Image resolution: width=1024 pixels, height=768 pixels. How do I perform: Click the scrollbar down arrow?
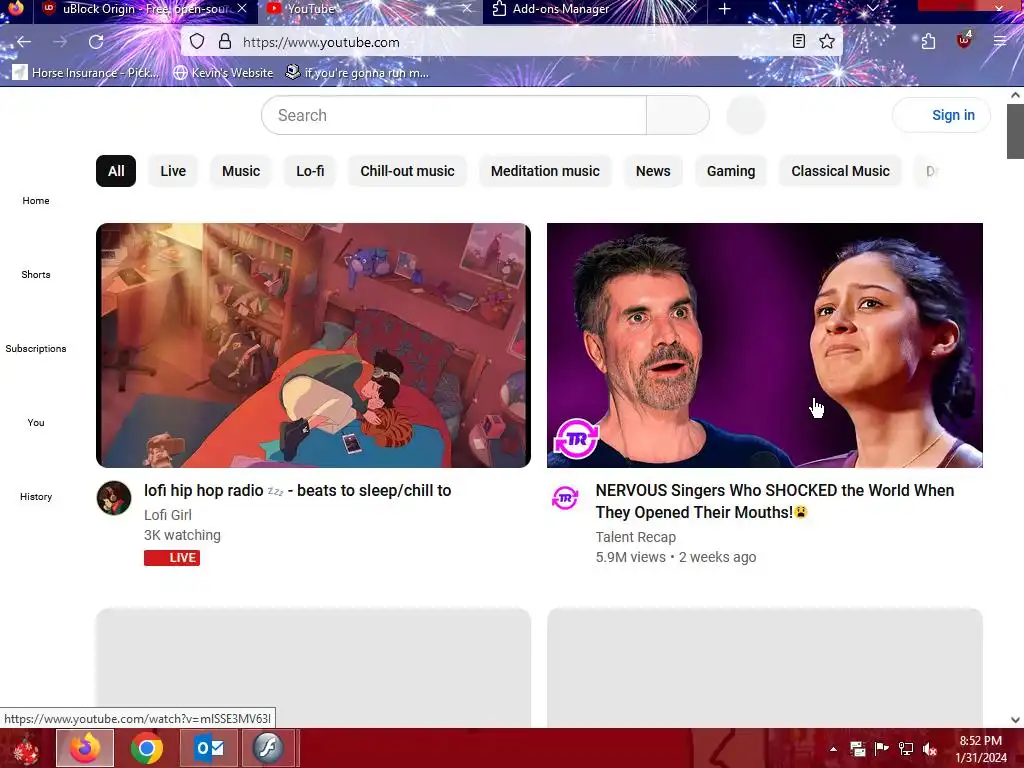[1015, 720]
